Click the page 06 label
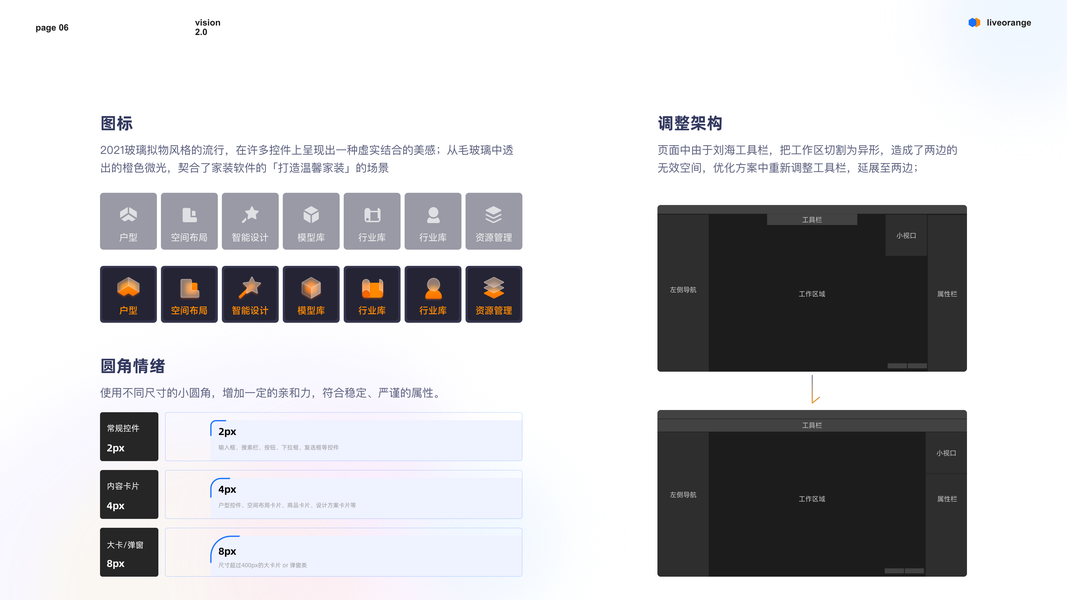The image size is (1067, 600). (52, 28)
